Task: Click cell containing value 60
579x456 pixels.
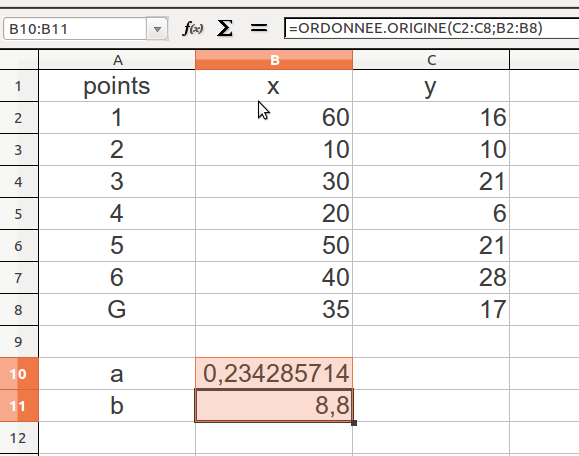Action: [274, 118]
